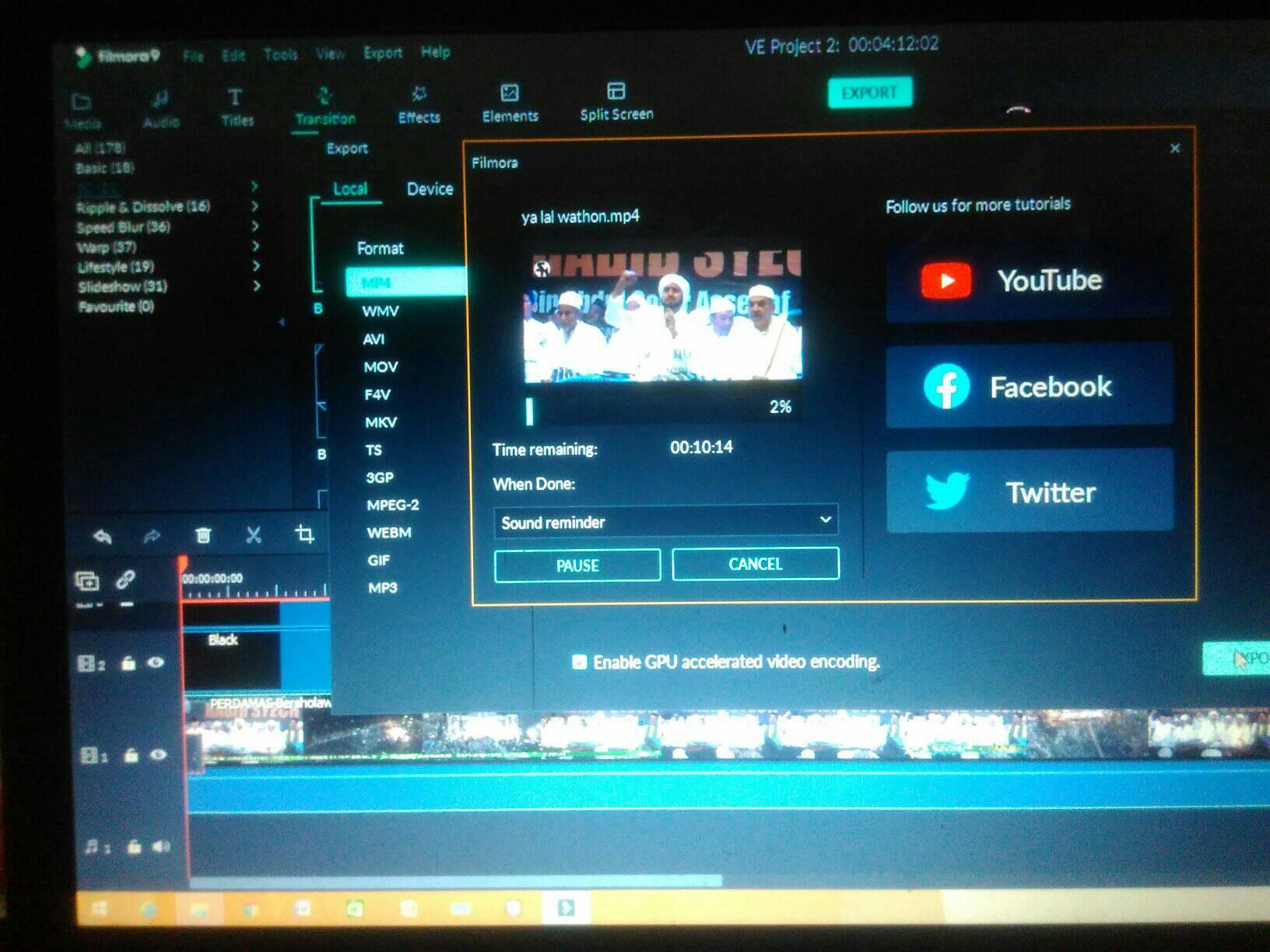Open the File menu
The width and height of the screenshot is (1270, 952).
(193, 55)
